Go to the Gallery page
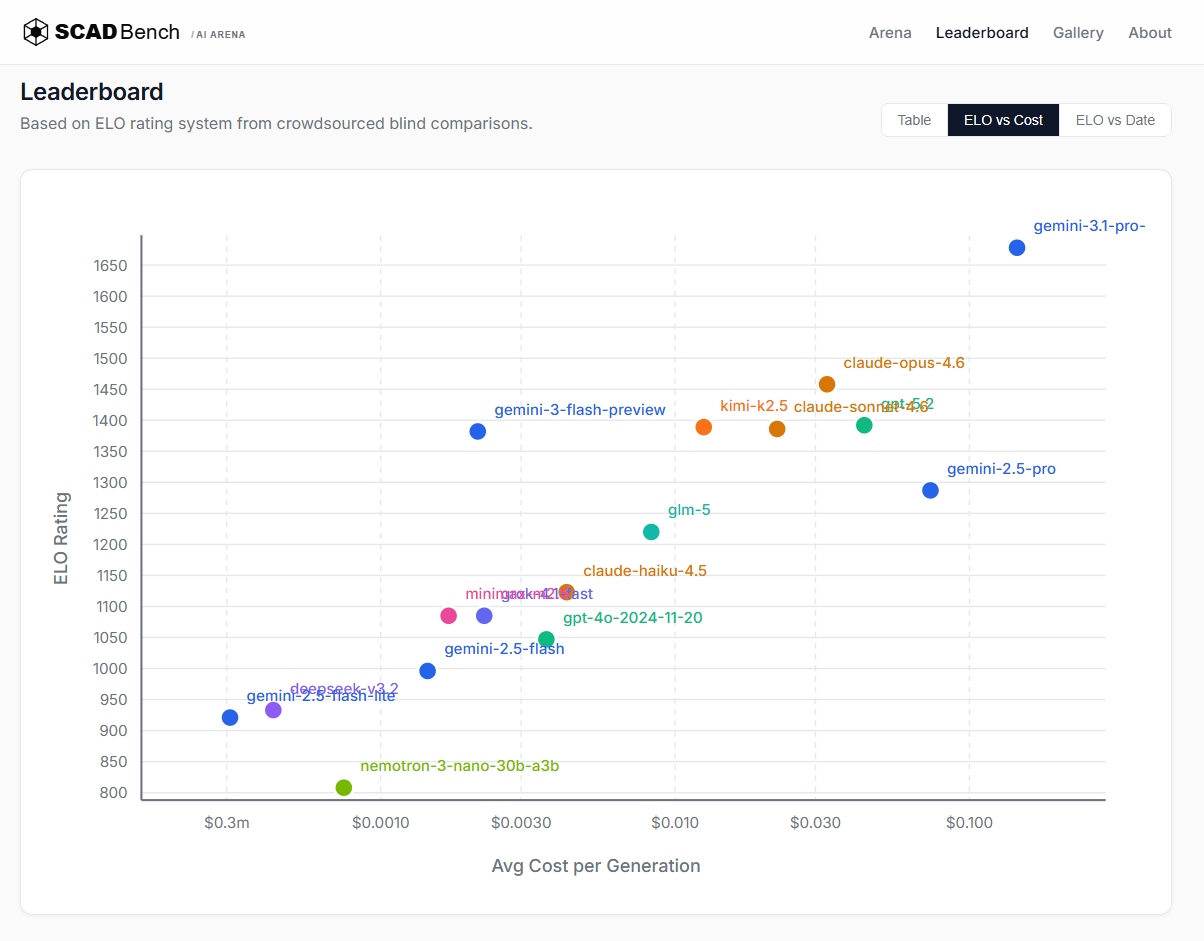 tap(1078, 33)
